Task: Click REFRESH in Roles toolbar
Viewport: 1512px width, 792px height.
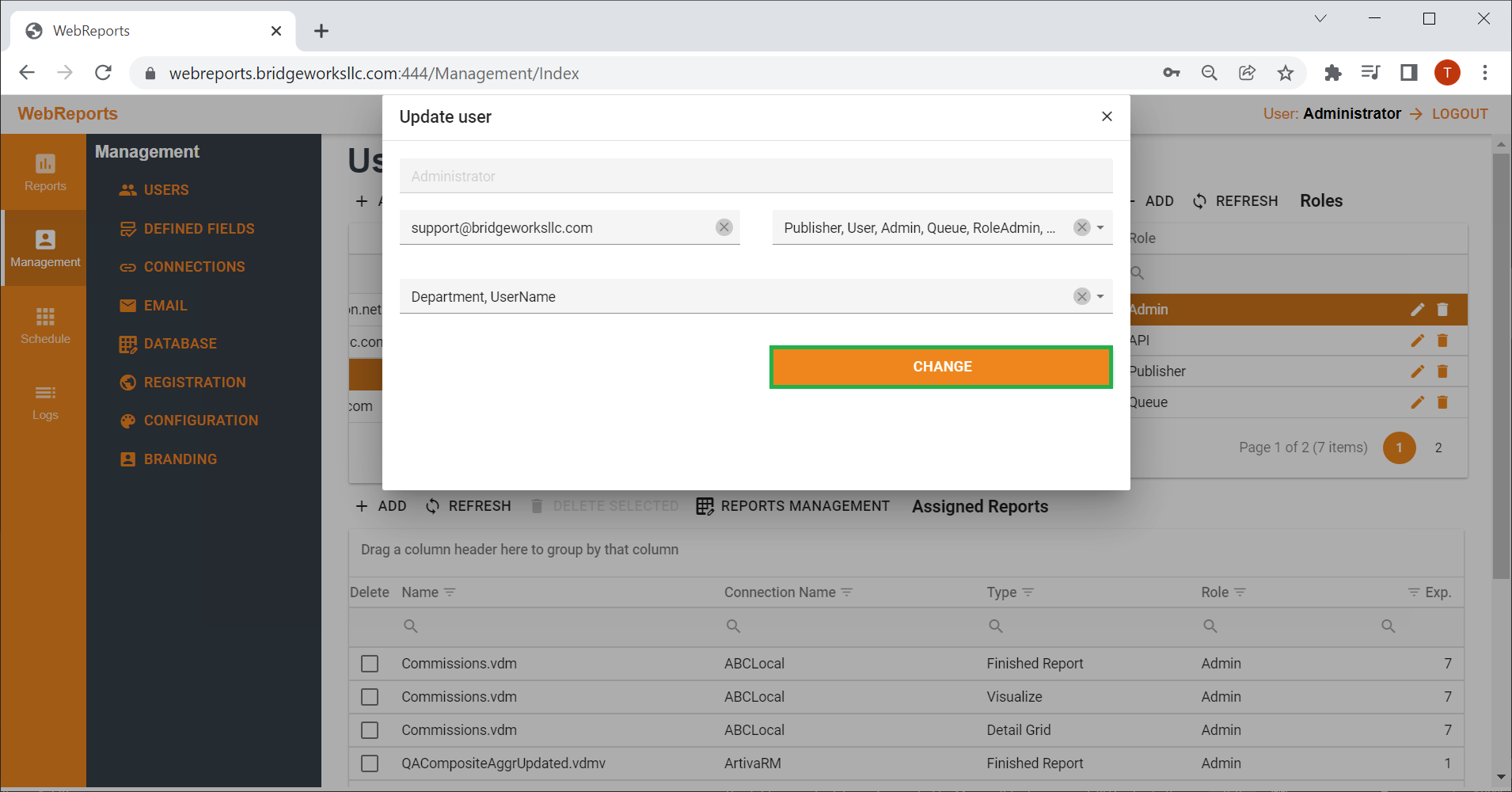Action: click(x=1235, y=201)
